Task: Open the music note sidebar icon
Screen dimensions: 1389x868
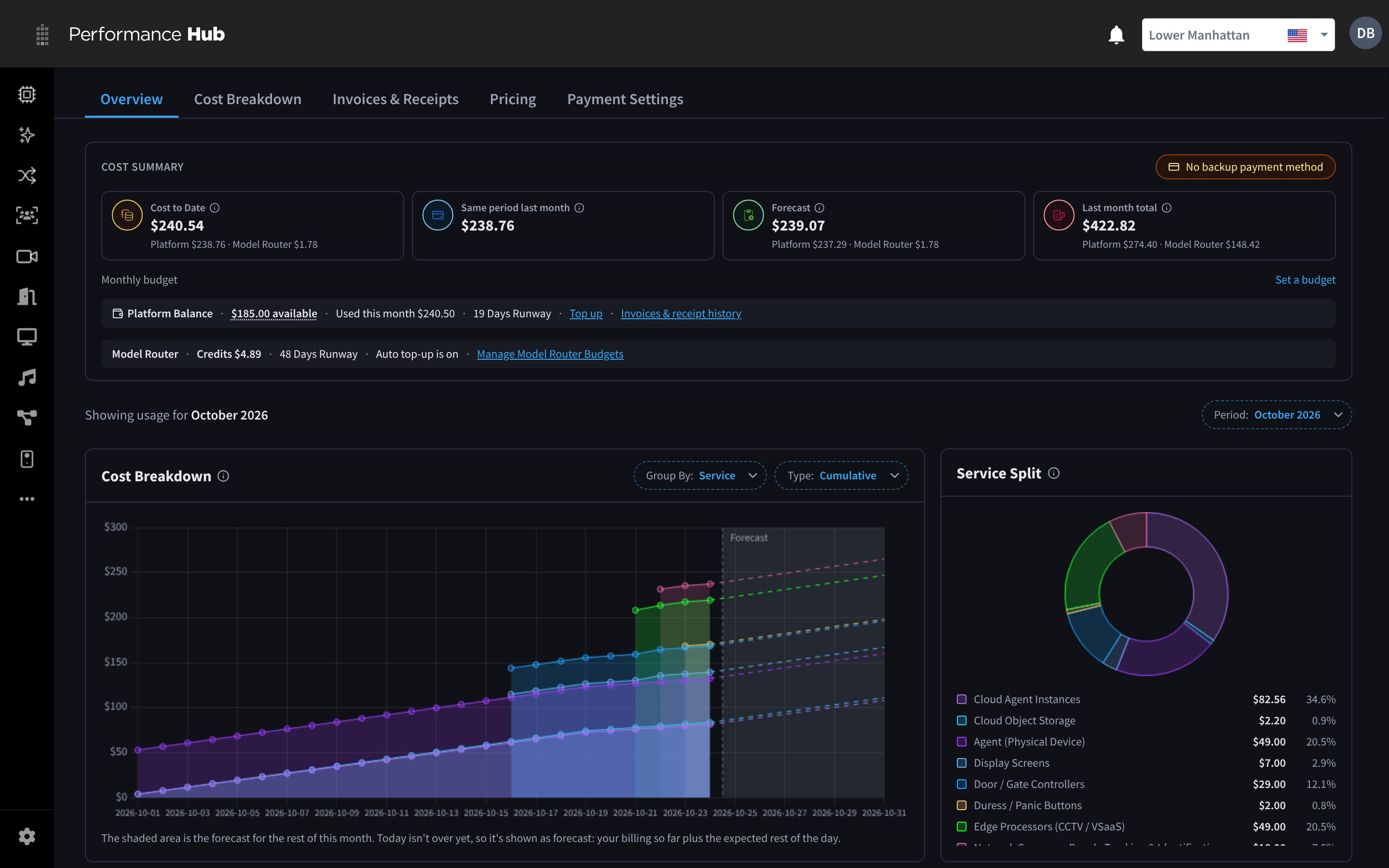Action: pos(27,377)
